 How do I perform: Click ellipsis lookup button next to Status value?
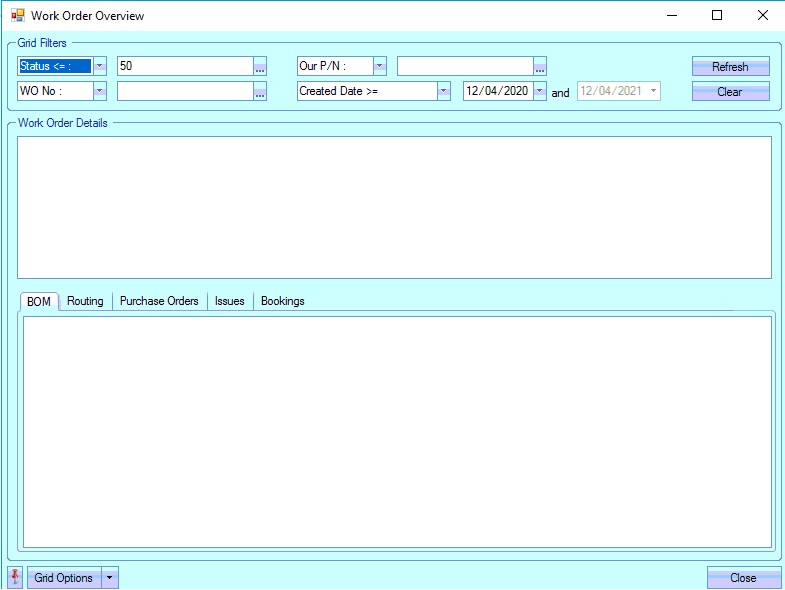point(260,67)
